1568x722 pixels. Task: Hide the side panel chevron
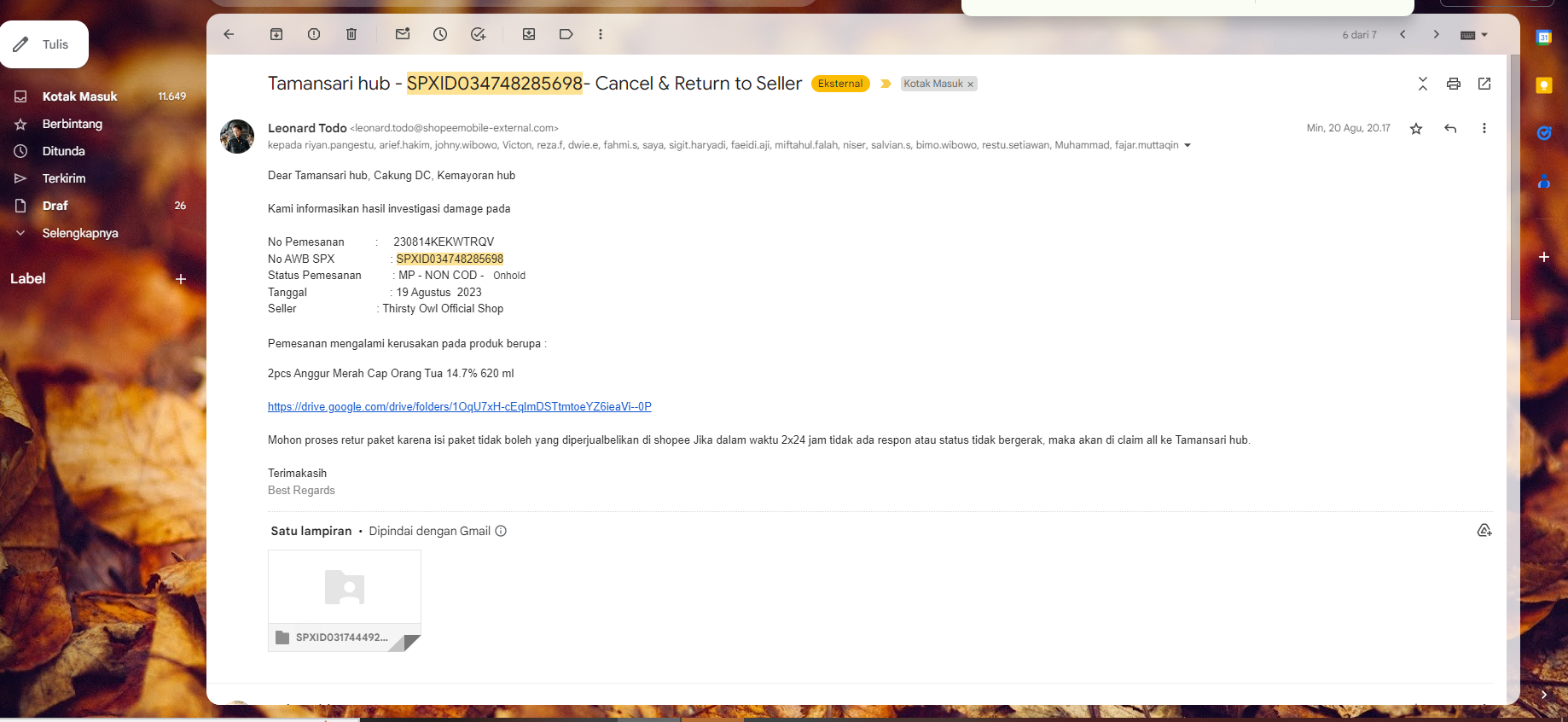point(1544,695)
